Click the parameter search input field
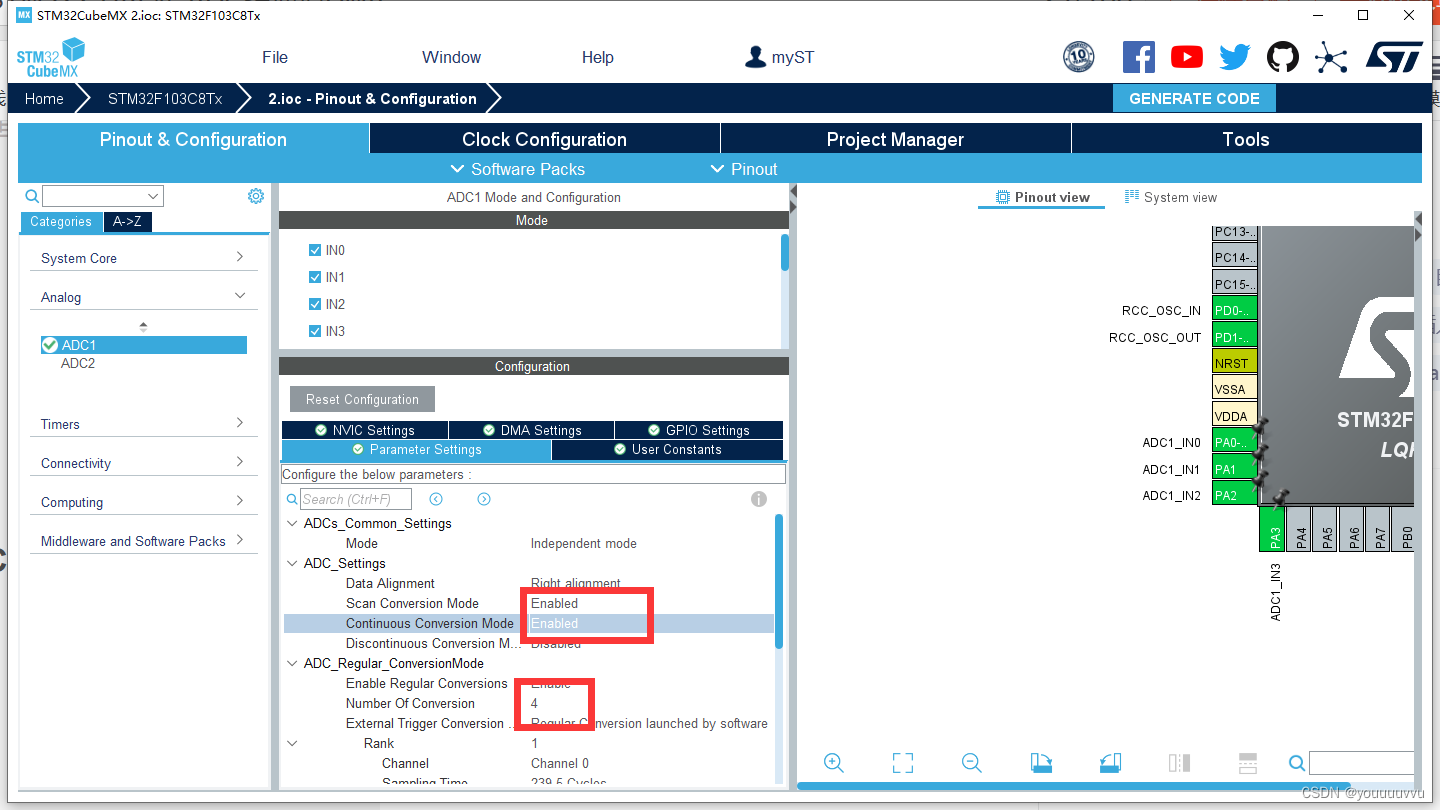This screenshot has width=1440, height=810. 355,499
